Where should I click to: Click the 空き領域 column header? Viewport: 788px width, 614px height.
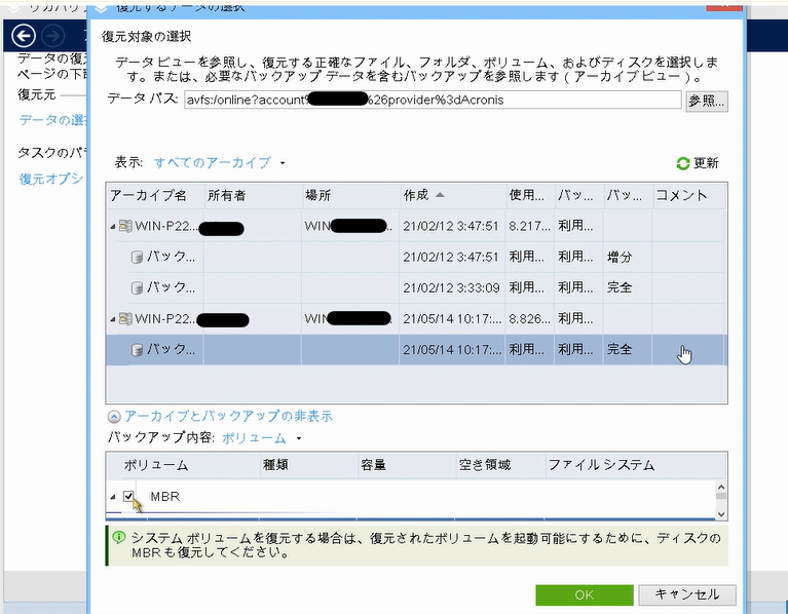(500, 465)
